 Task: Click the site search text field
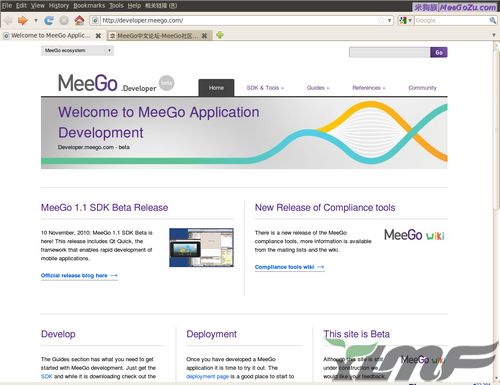click(389, 52)
